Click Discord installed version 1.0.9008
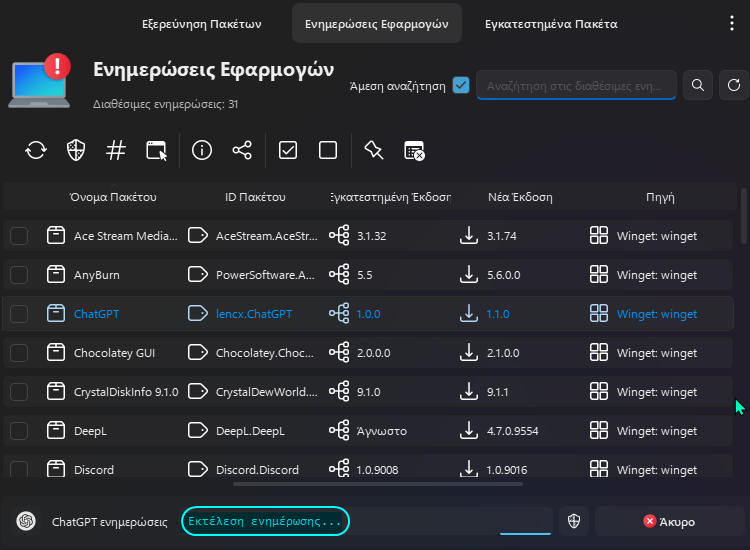The width and height of the screenshot is (750, 550). click(377, 470)
